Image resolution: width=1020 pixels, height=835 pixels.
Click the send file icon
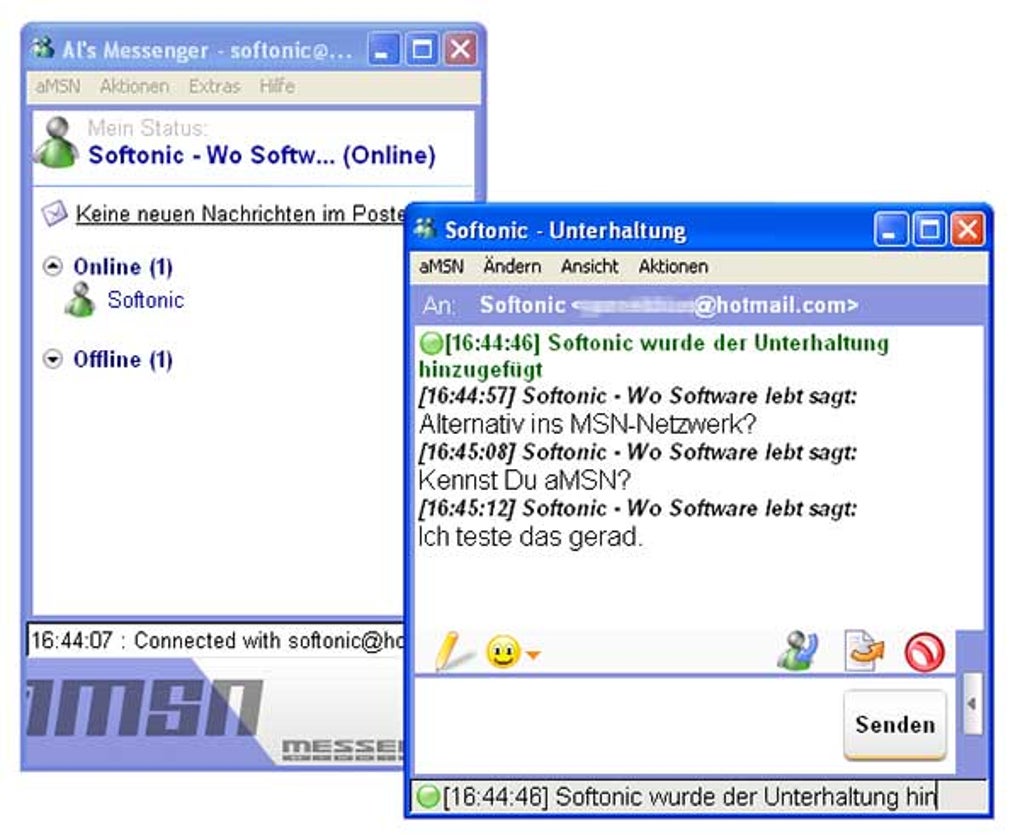864,650
